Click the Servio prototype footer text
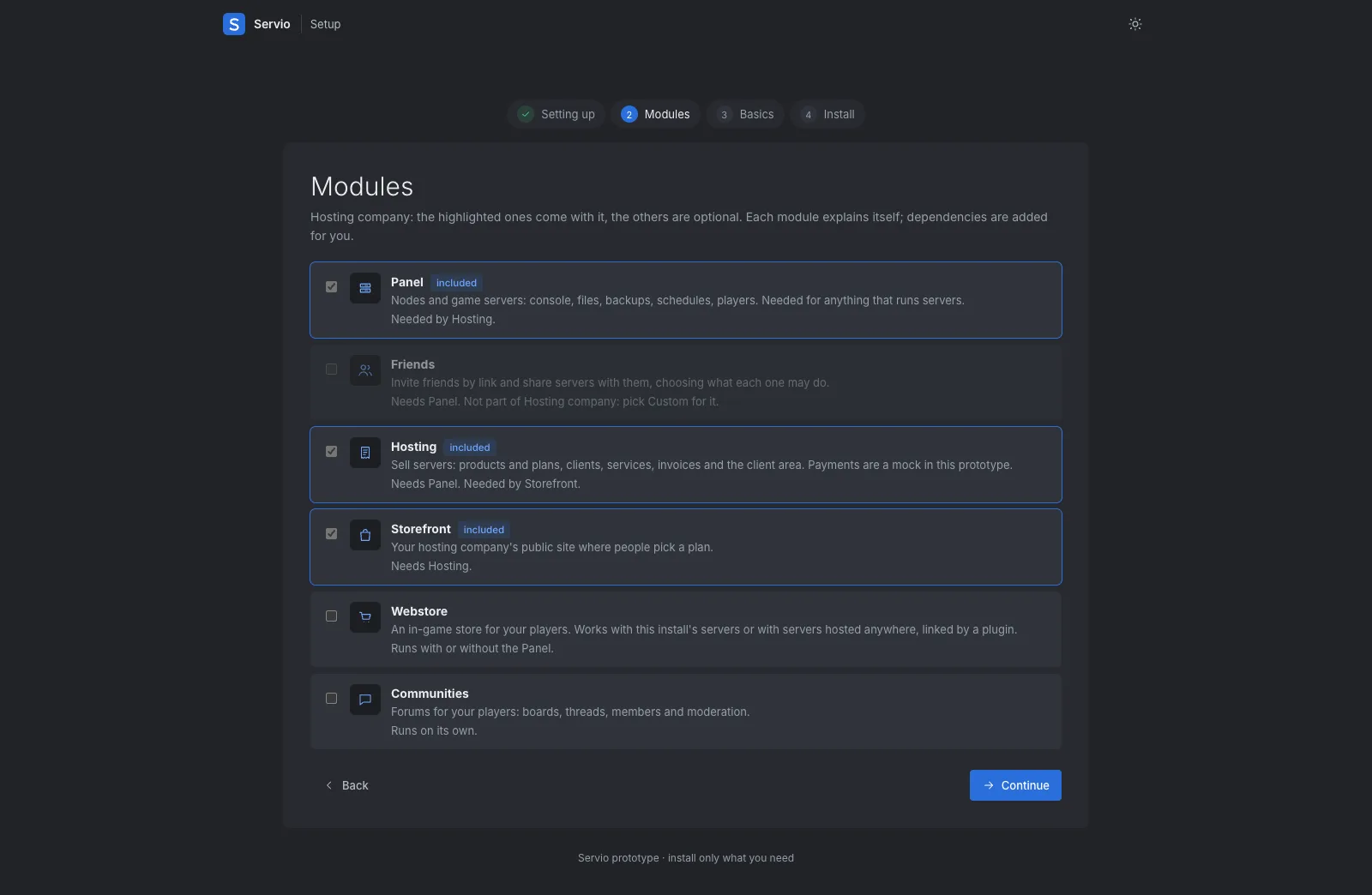 686,858
